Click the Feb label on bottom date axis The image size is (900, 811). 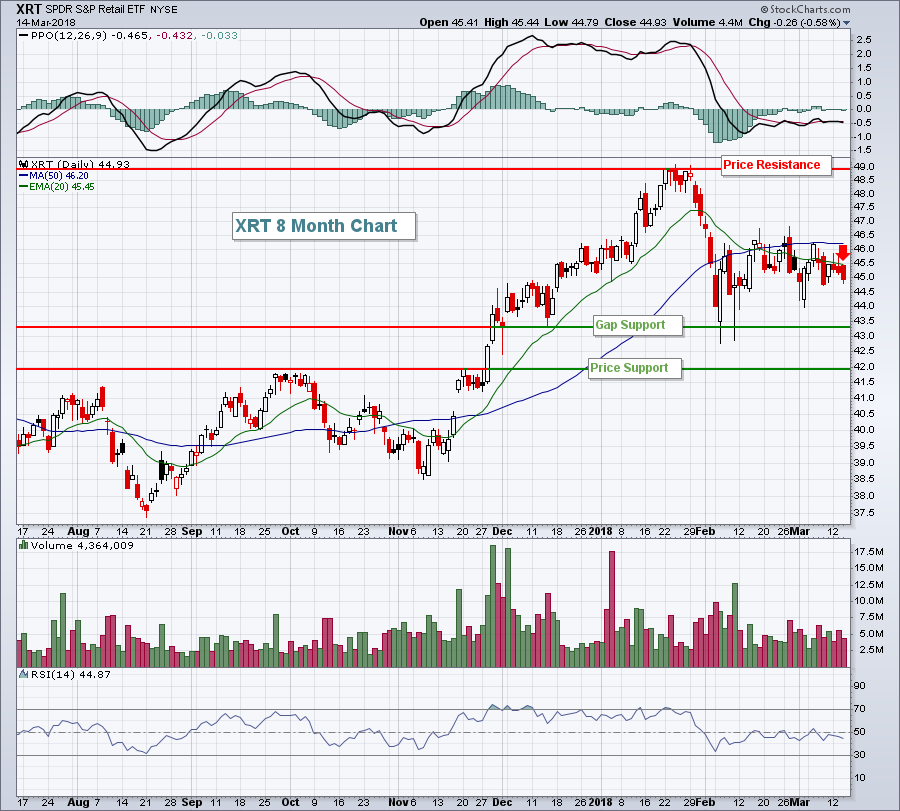706,802
